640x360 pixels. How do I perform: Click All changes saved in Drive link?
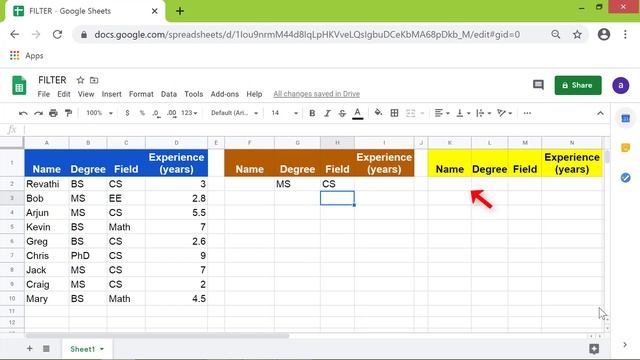tap(316, 94)
